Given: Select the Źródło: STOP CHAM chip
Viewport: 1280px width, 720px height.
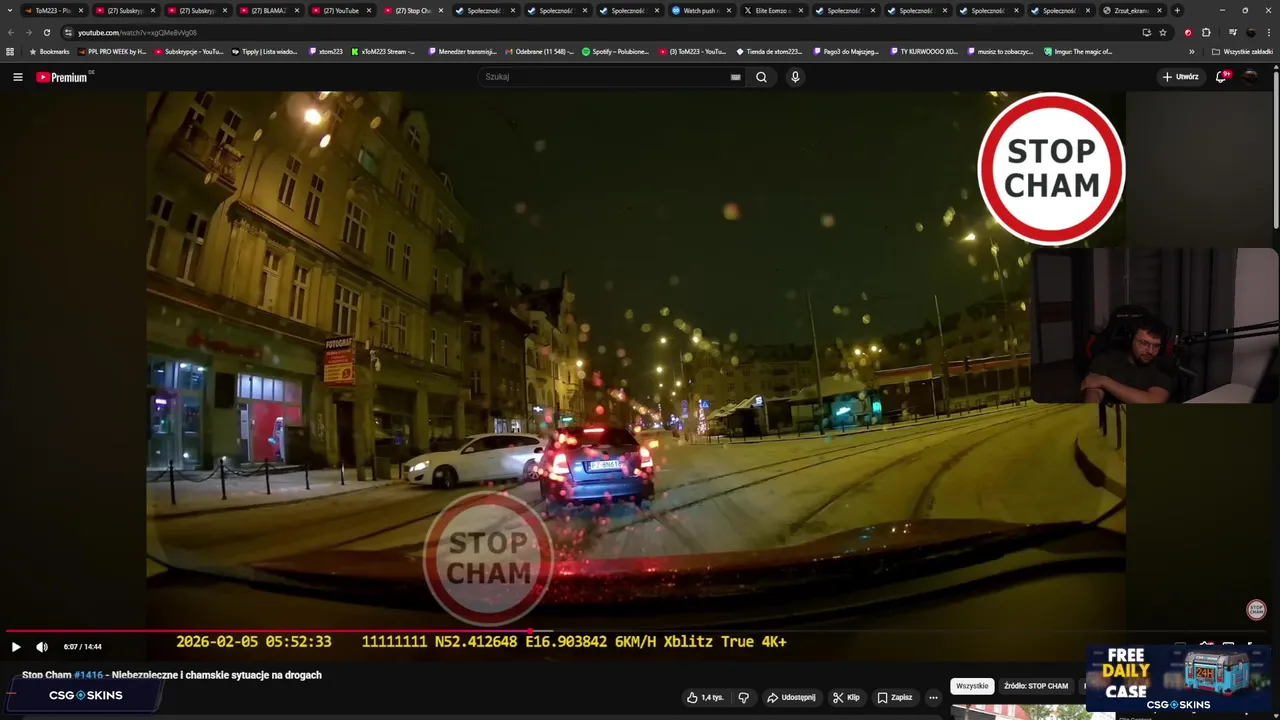Looking at the screenshot, I should click(x=1036, y=686).
